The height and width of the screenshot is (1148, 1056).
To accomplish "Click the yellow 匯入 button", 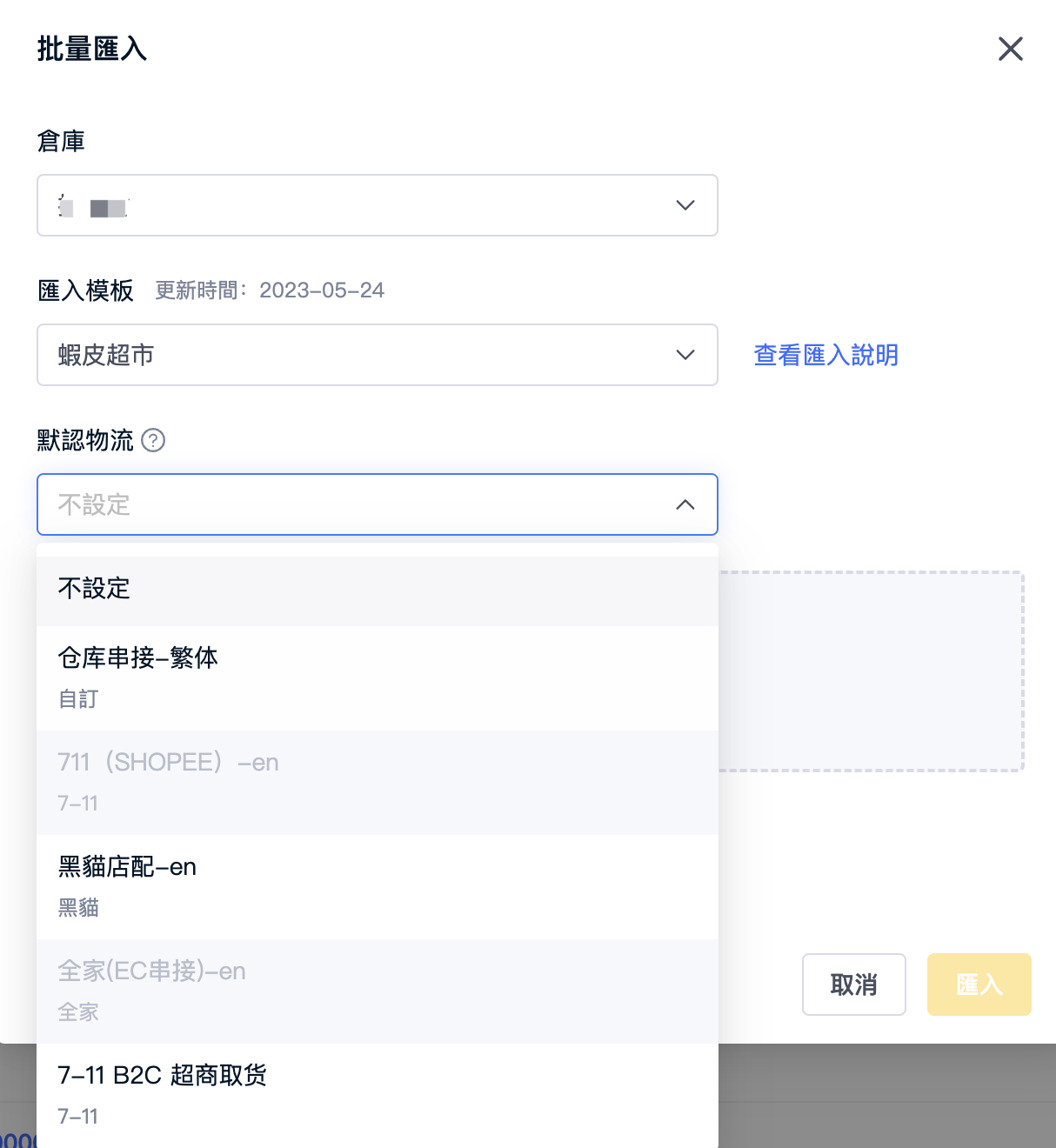I will pyautogui.click(x=979, y=984).
